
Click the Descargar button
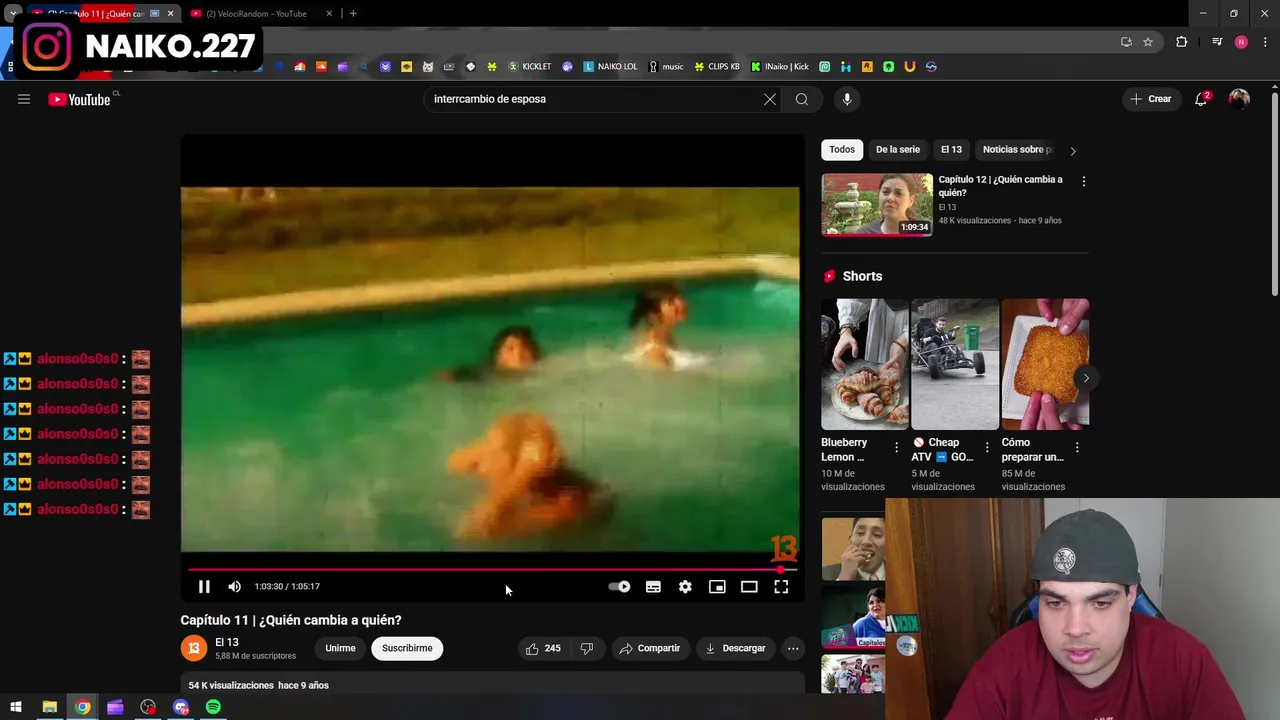pos(735,648)
